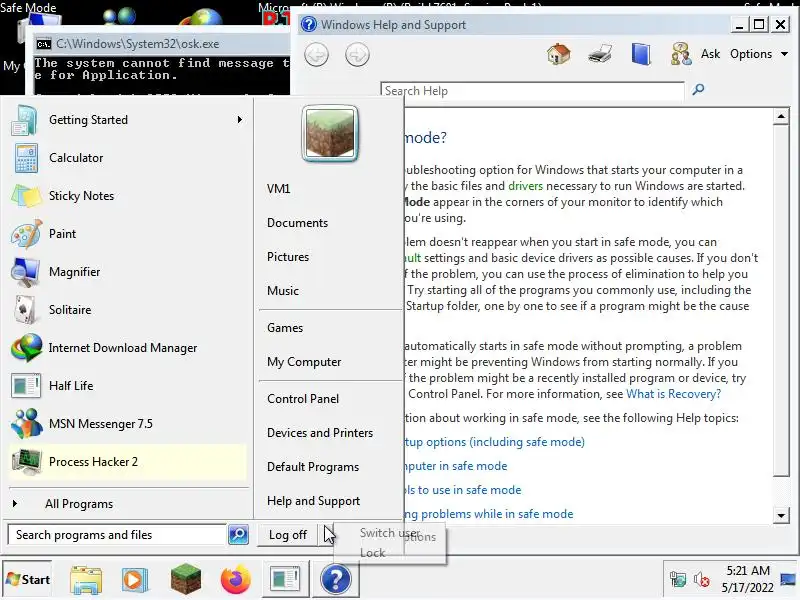Click Help and Support taskbar button

(336, 579)
